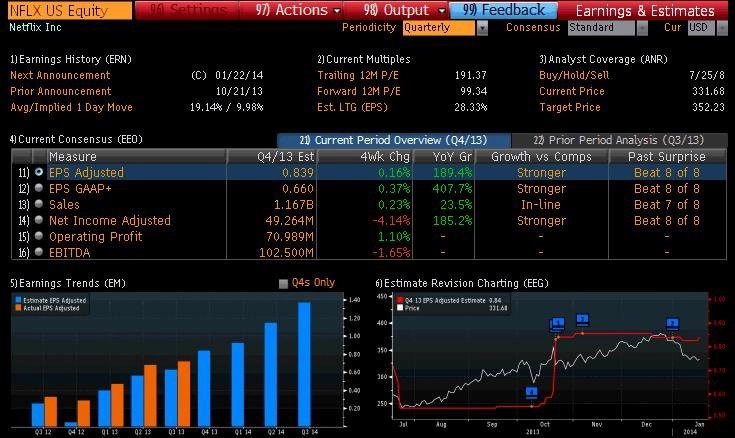Open the Earnings History (ERN) section link

[71, 59]
